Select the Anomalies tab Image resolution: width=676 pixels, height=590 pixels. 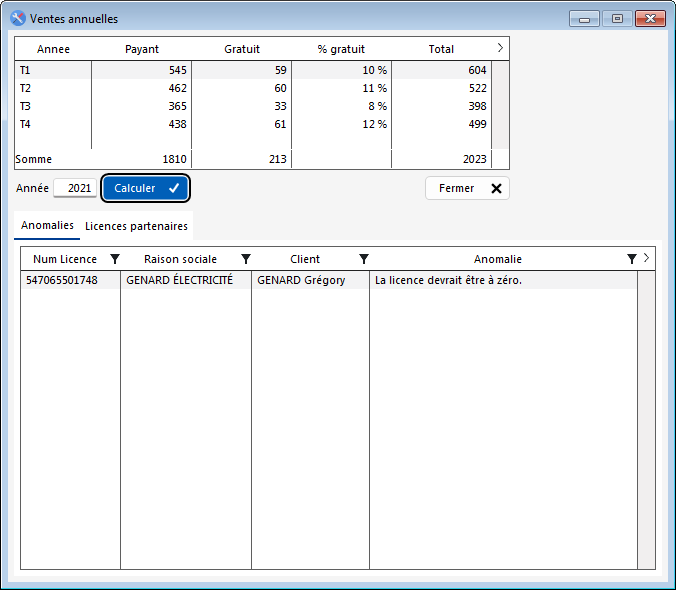tap(48, 226)
